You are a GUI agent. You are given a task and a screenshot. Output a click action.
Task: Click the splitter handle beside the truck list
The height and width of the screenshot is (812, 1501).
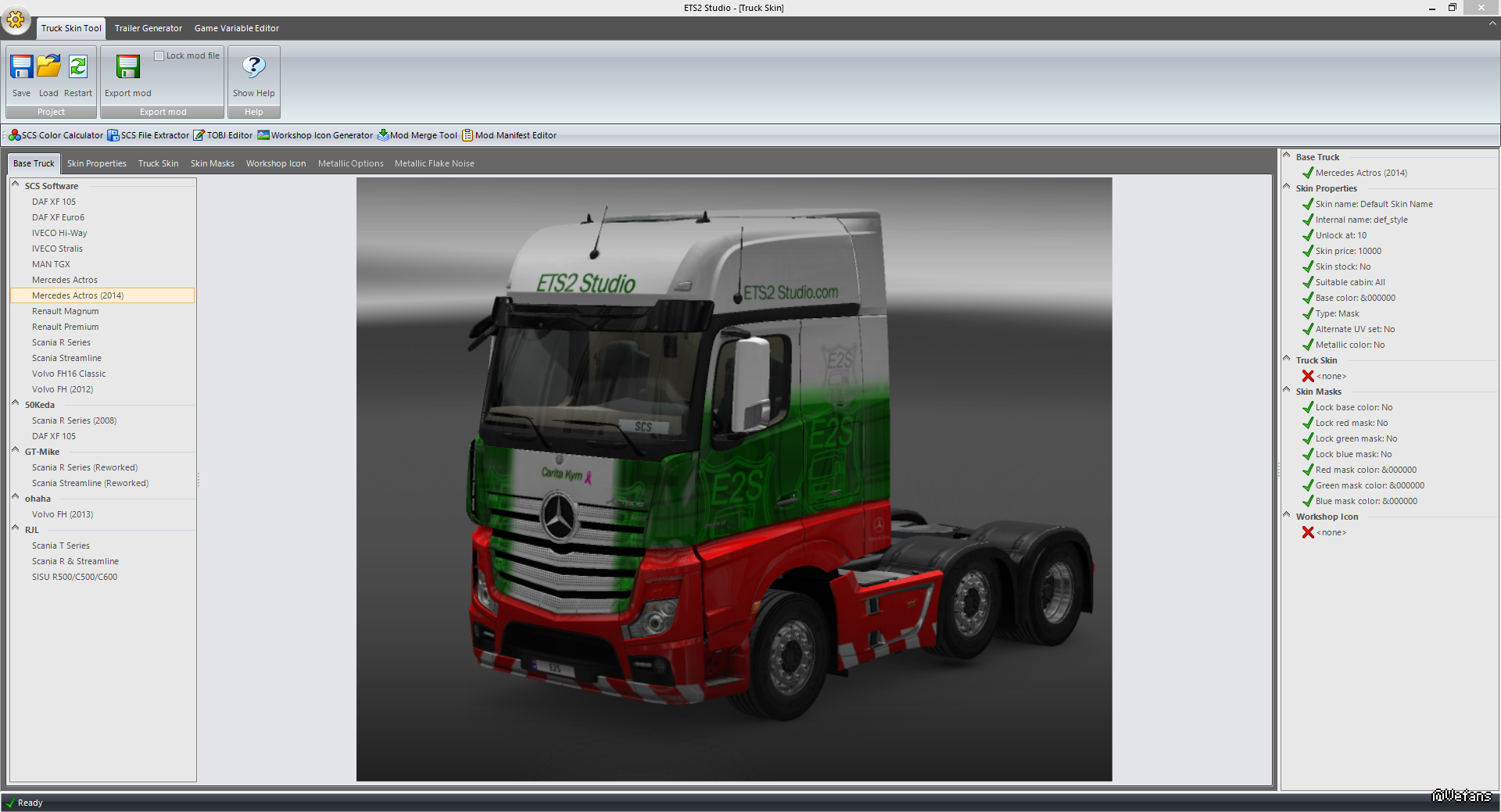[x=199, y=479]
